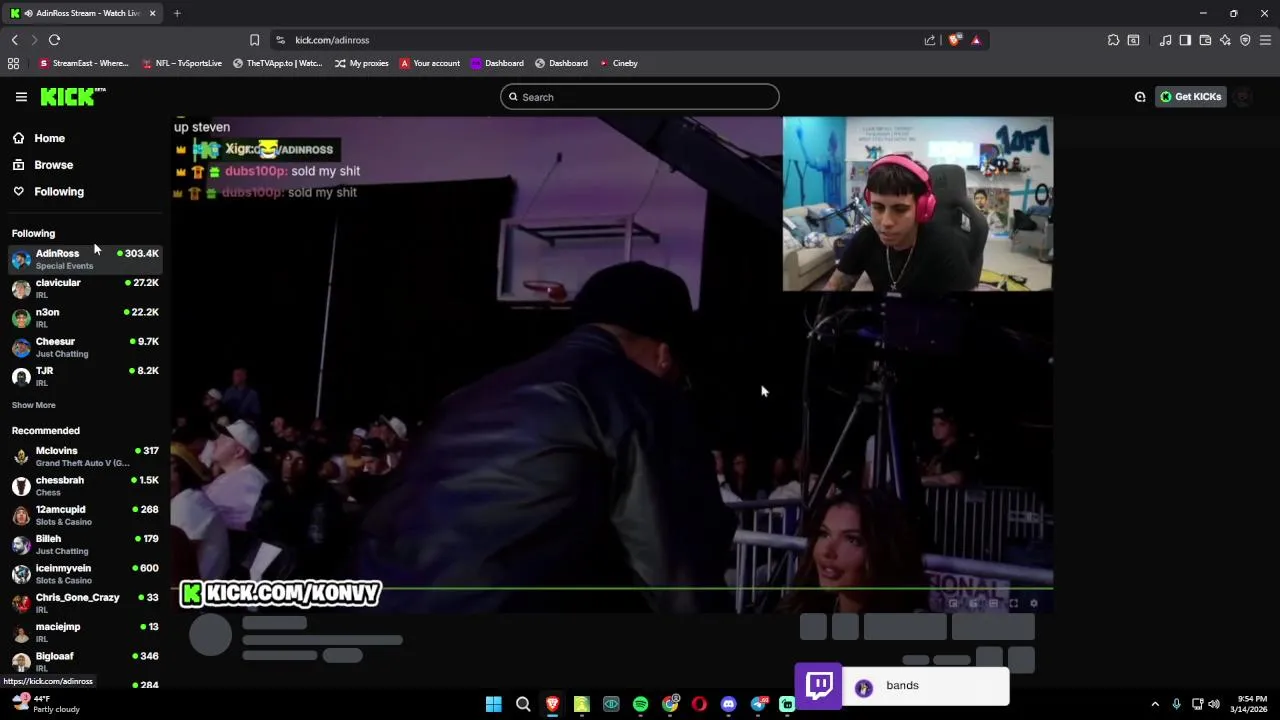Image resolution: width=1280 pixels, height=720 pixels.
Task: Open the taskbar volume control
Action: (x=1214, y=704)
